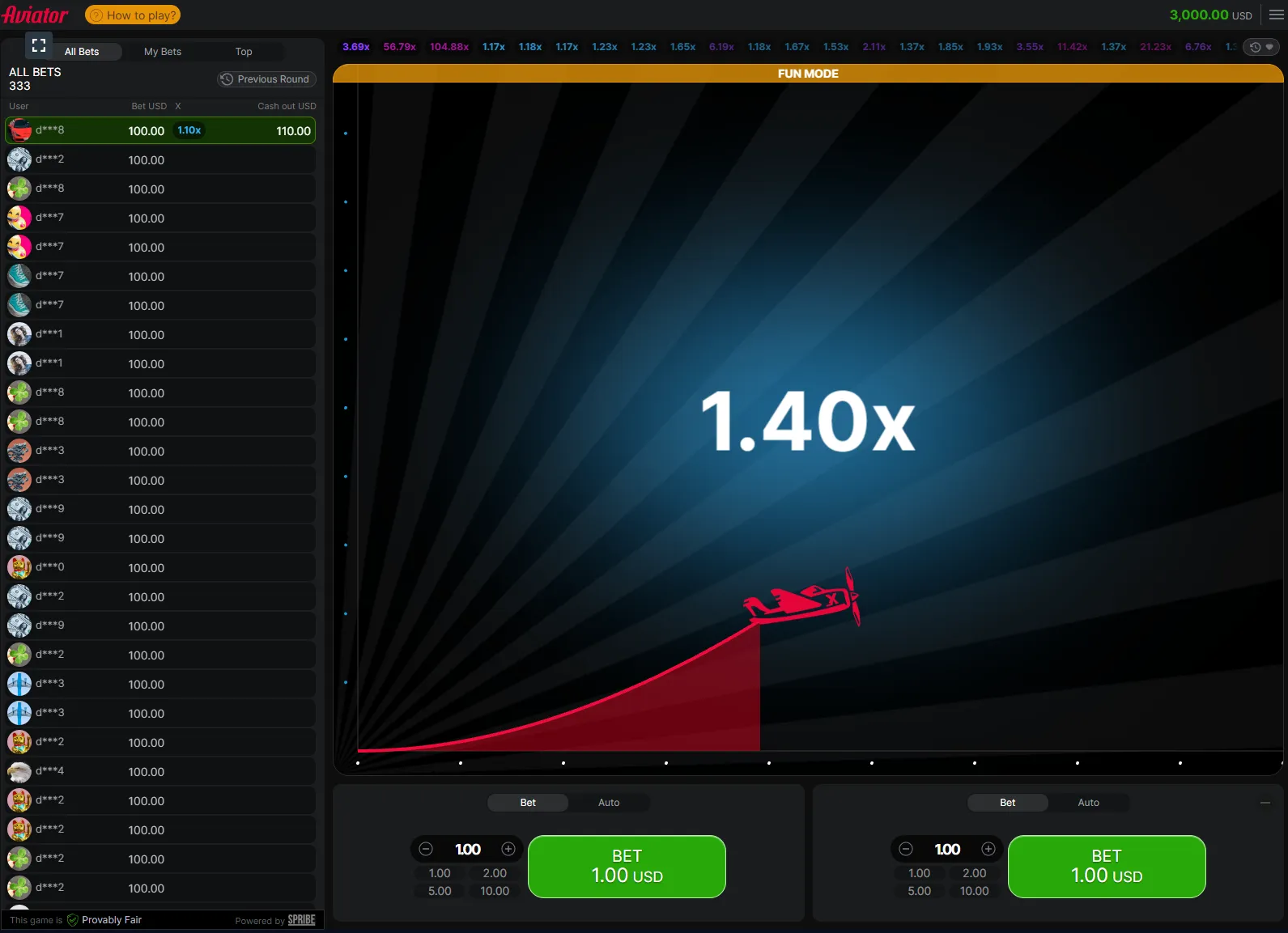Click plus icon in left bet panel
This screenshot has width=1288, height=933.
point(508,849)
